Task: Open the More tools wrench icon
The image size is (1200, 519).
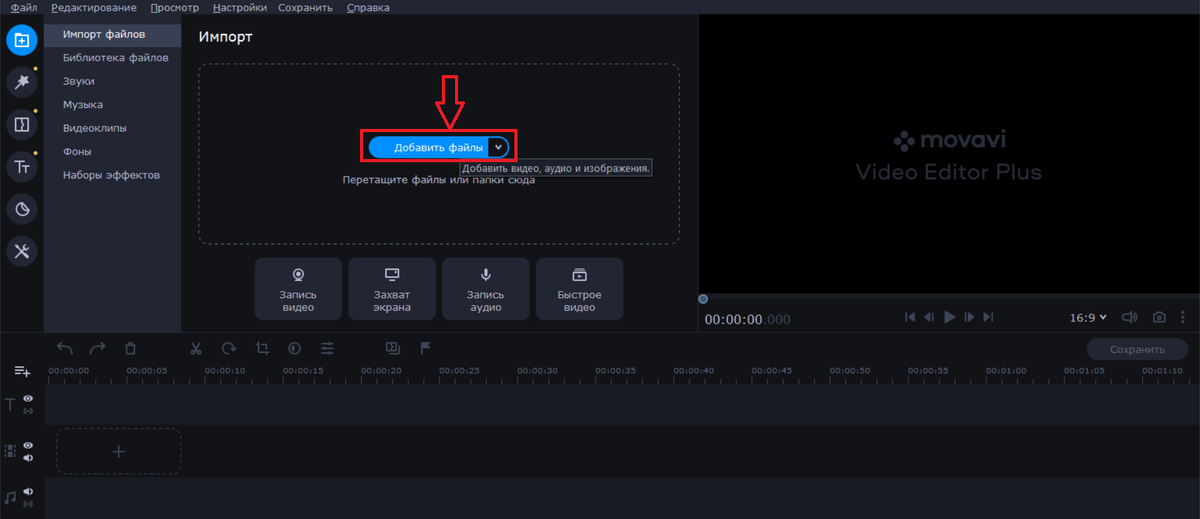Action: coord(22,251)
